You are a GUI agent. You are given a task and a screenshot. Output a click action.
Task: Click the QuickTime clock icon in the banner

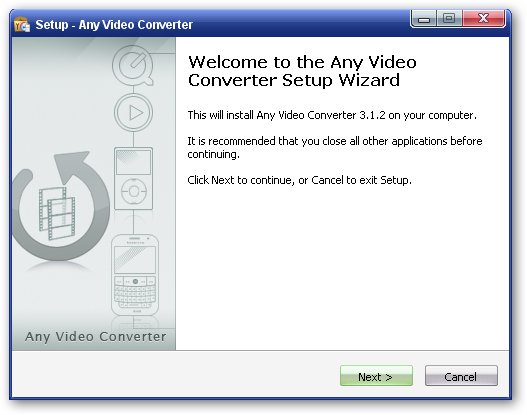(x=133, y=66)
